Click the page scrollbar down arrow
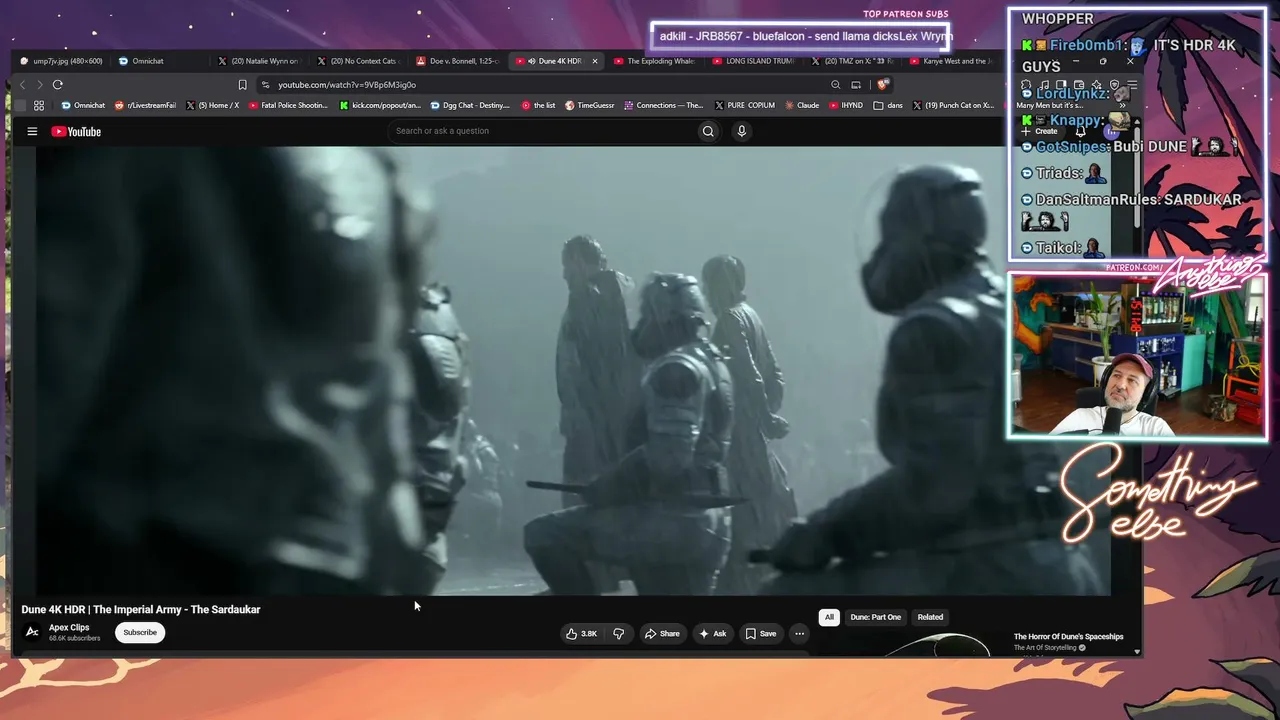1280x720 pixels. point(1136,652)
